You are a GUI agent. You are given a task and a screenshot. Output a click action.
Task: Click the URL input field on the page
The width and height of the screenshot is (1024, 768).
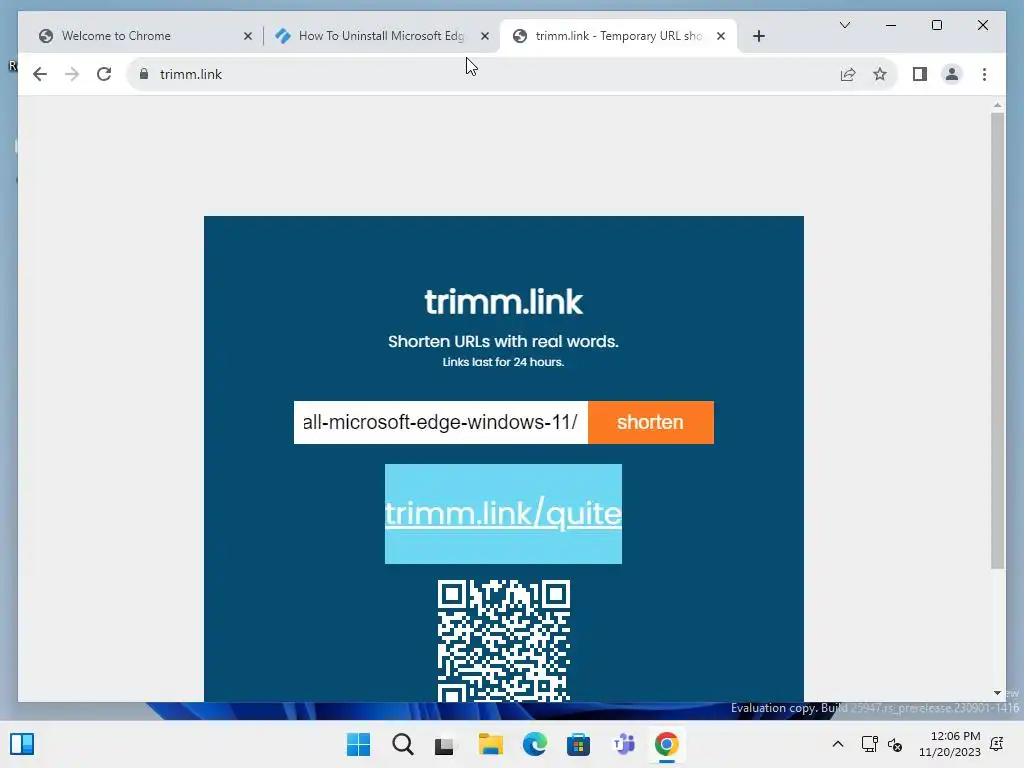(x=441, y=423)
